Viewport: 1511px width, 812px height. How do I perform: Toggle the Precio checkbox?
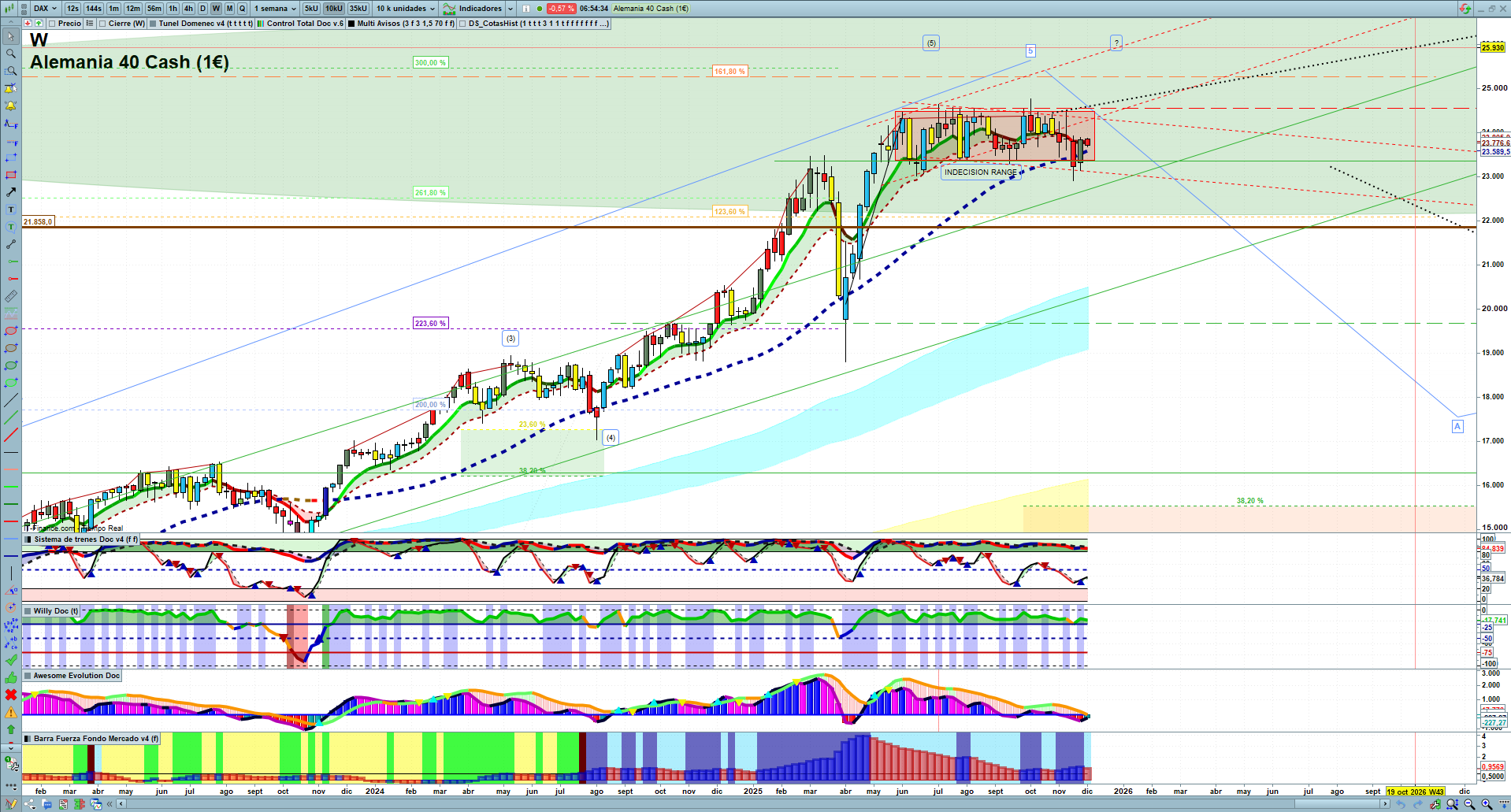click(52, 24)
